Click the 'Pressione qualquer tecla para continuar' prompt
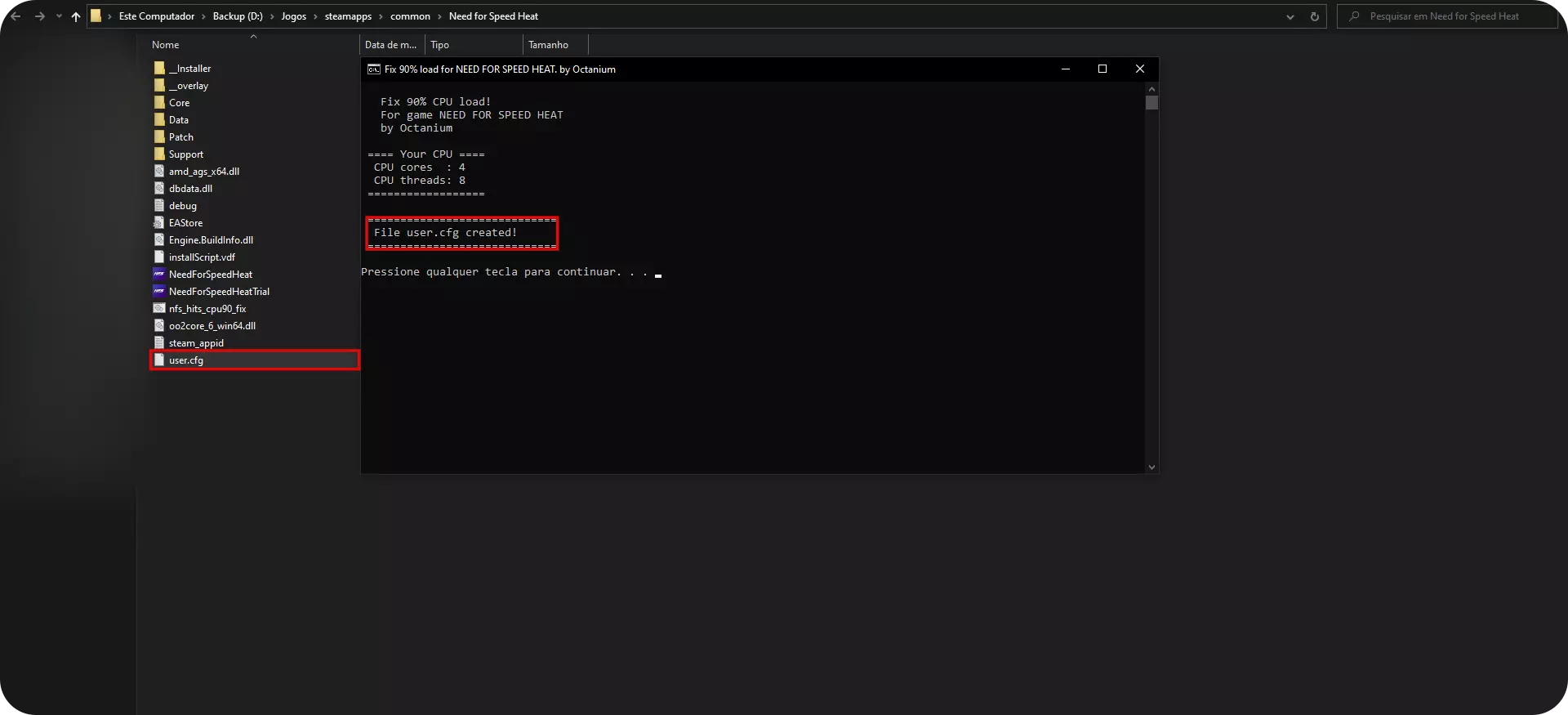The image size is (1568, 715). tap(505, 272)
